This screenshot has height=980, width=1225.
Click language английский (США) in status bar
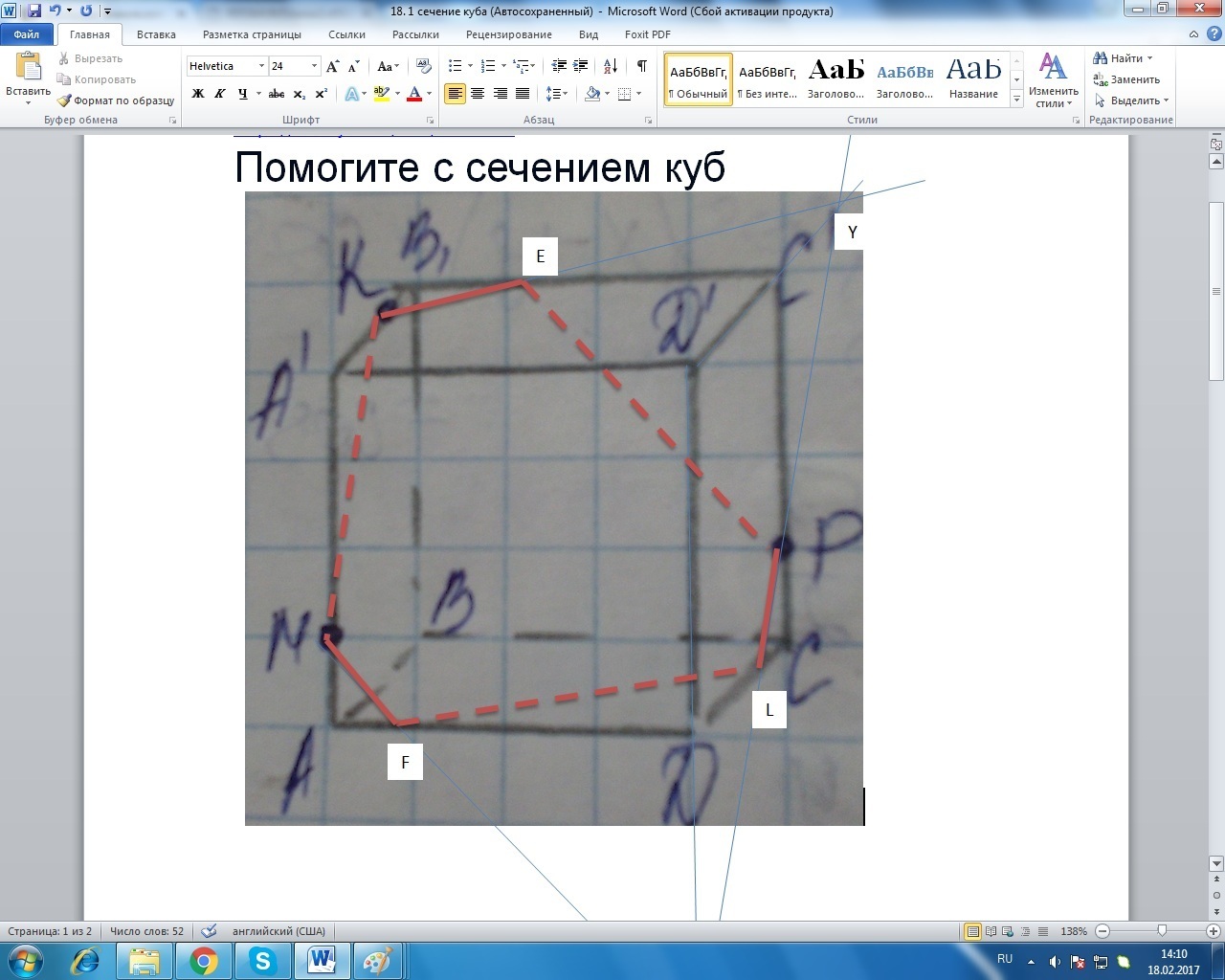click(x=278, y=931)
